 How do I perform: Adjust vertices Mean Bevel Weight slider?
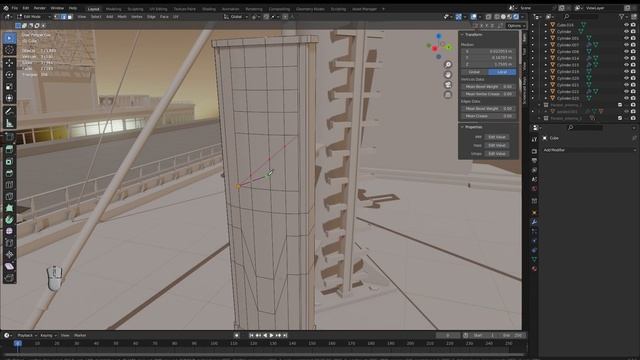point(489,87)
